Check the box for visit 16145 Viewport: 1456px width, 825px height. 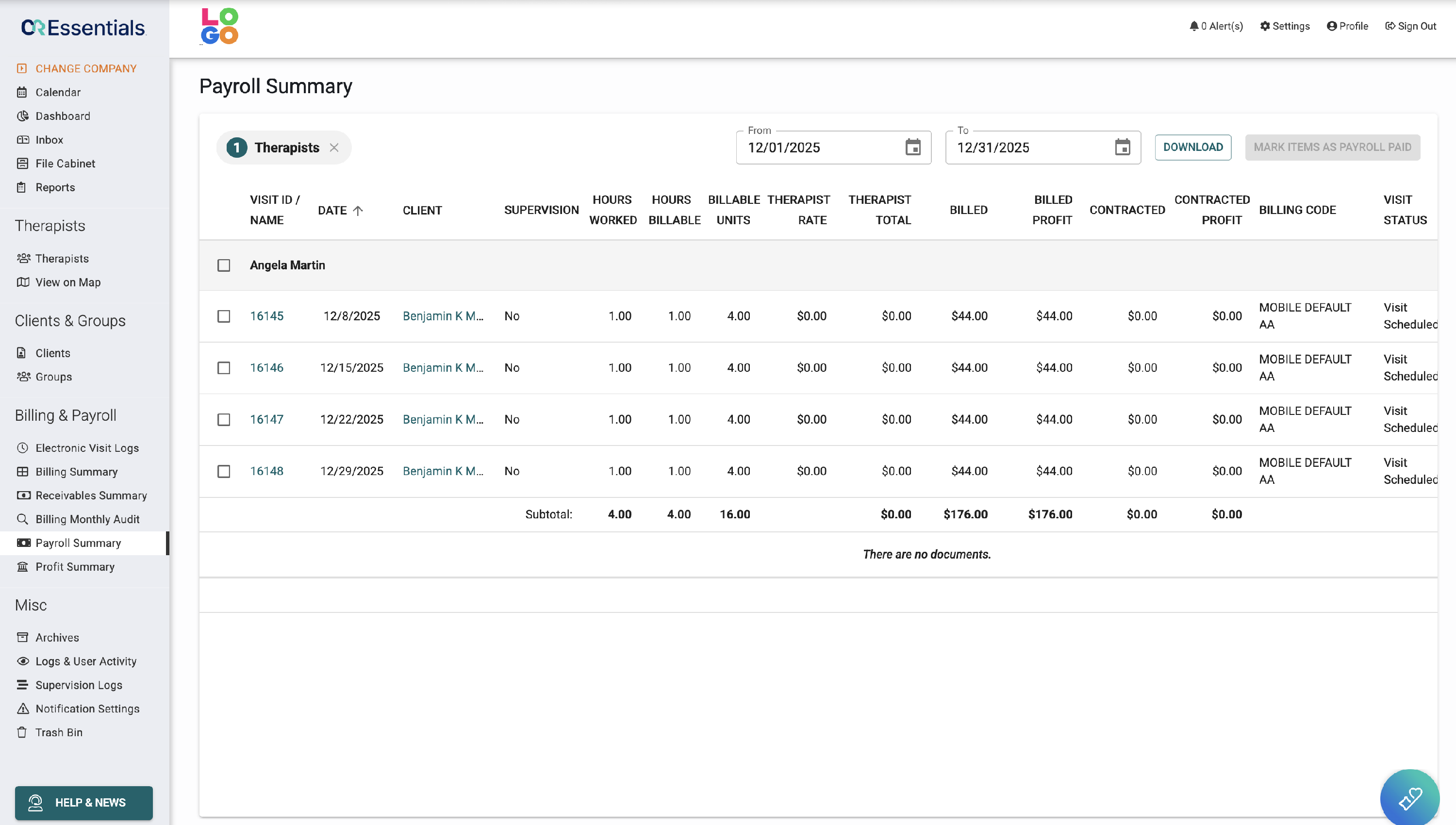(224, 316)
